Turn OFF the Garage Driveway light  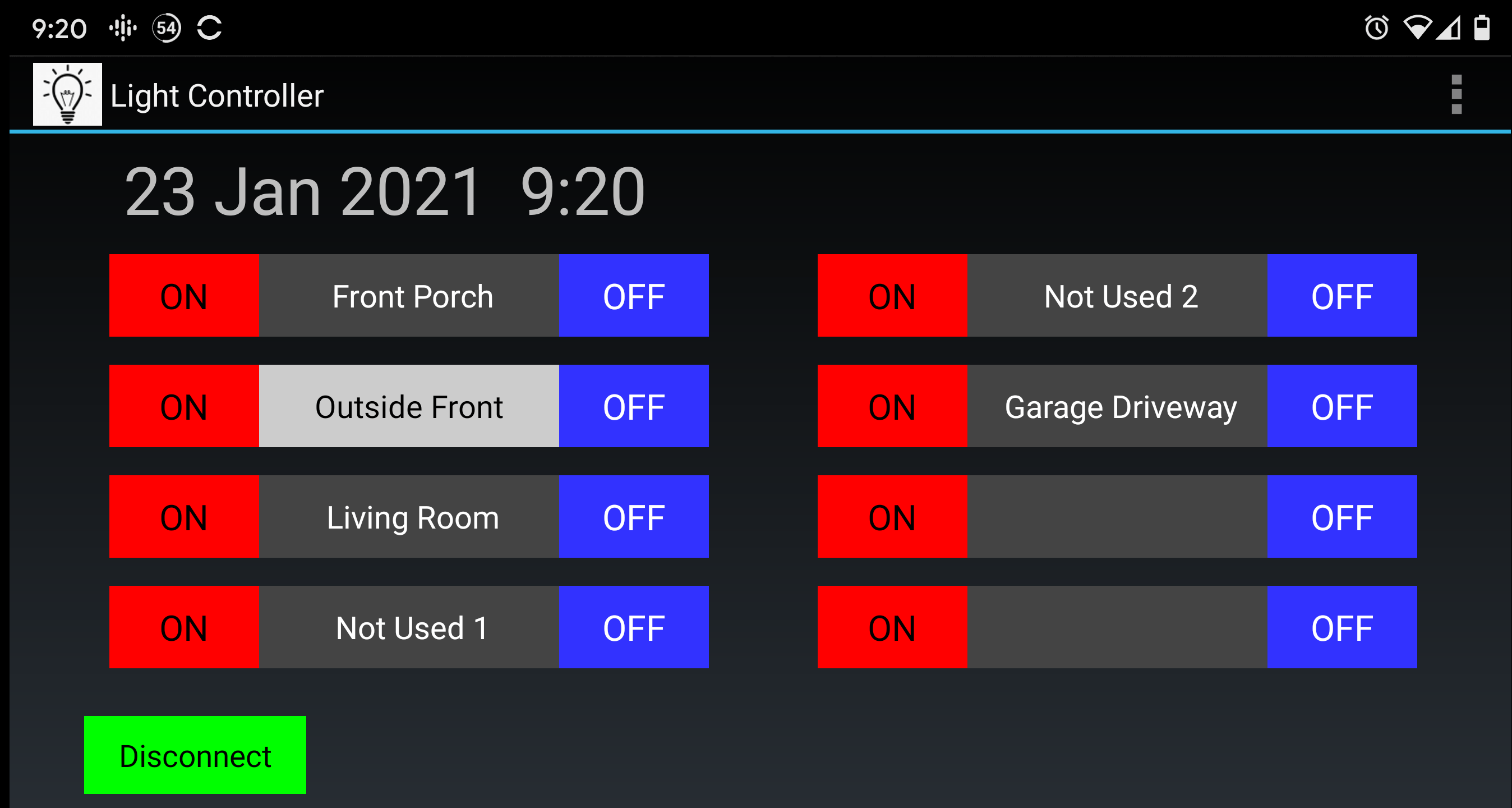click(1343, 406)
